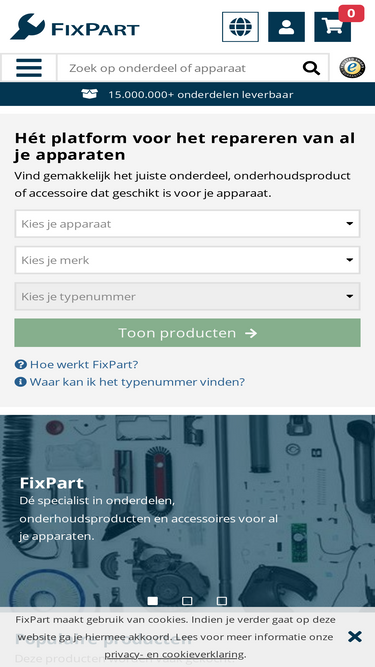Screen dimensions: 375x667
Task: Expand the 'Kies je typenummer' dropdown
Action: point(188,296)
